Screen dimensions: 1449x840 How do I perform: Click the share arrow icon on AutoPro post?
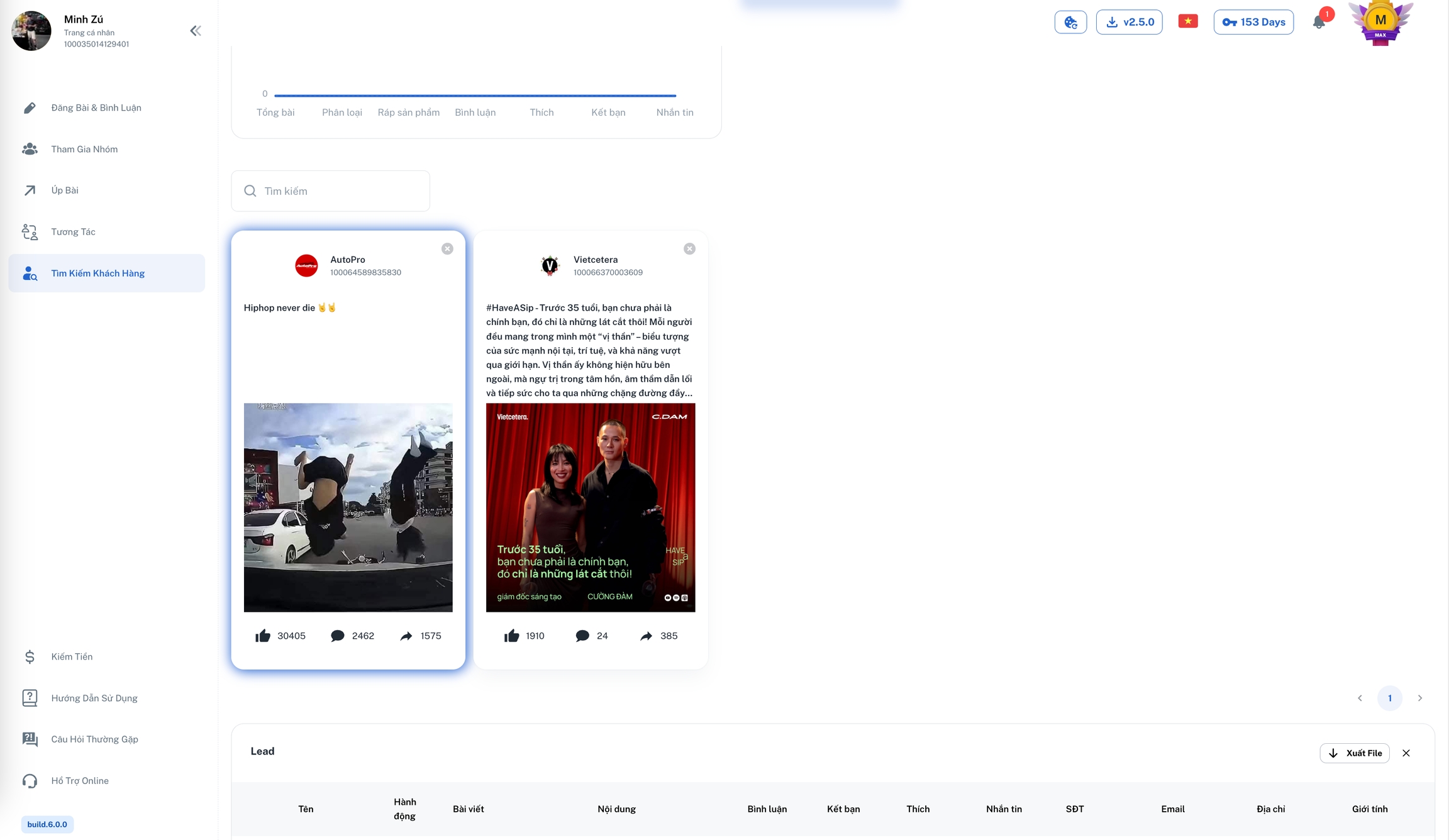406,636
